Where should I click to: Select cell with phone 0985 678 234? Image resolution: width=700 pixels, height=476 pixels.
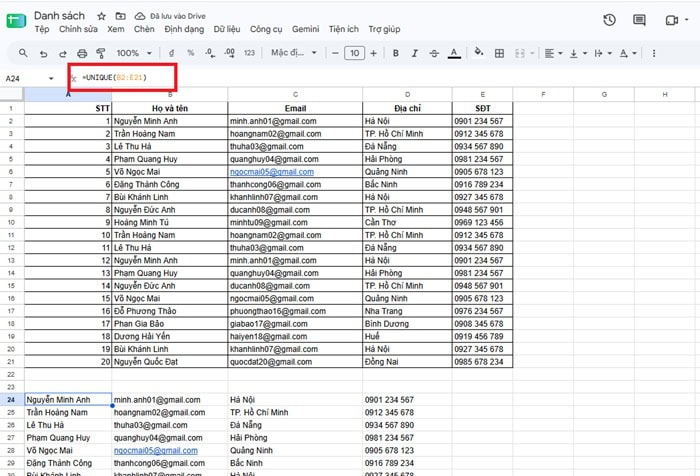click(x=483, y=362)
